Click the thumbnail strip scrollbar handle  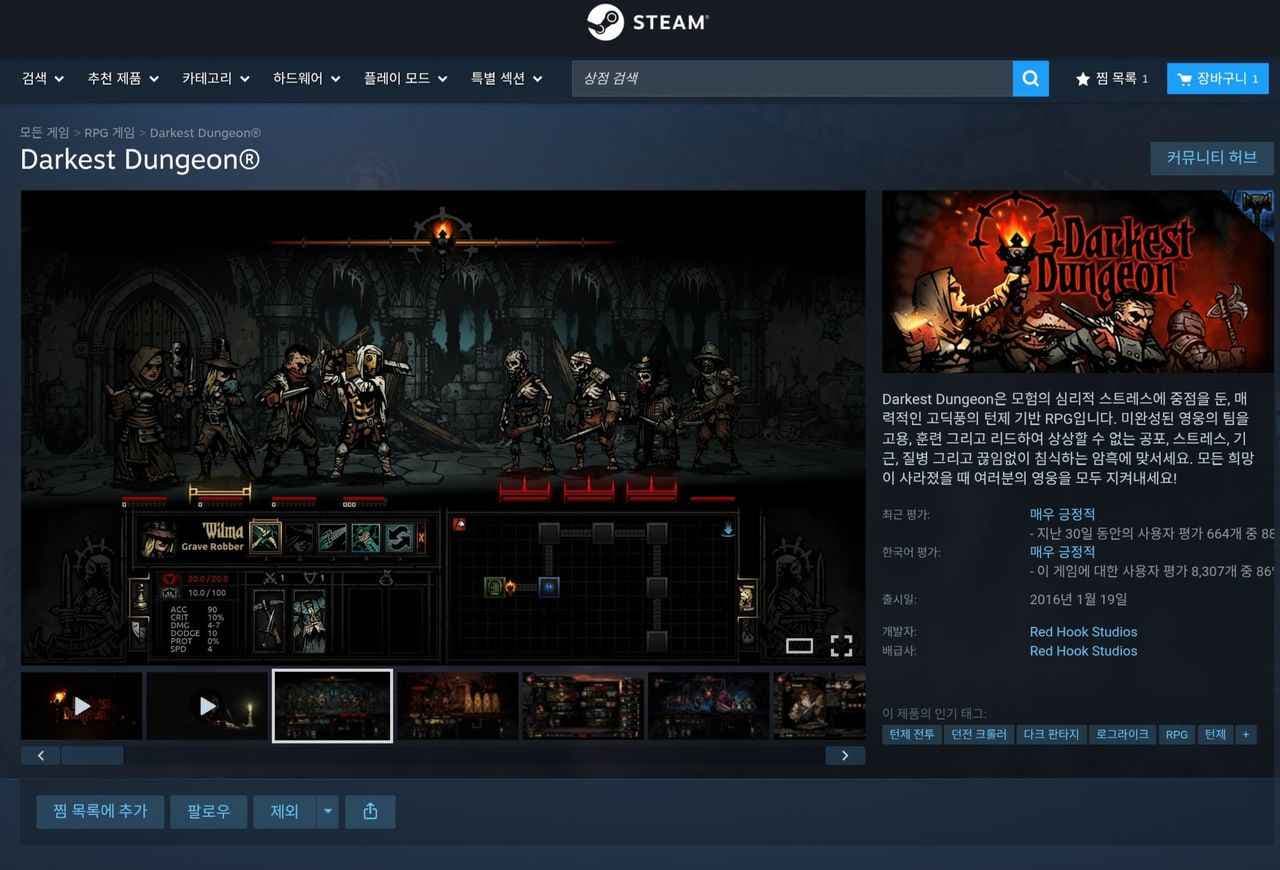92,755
